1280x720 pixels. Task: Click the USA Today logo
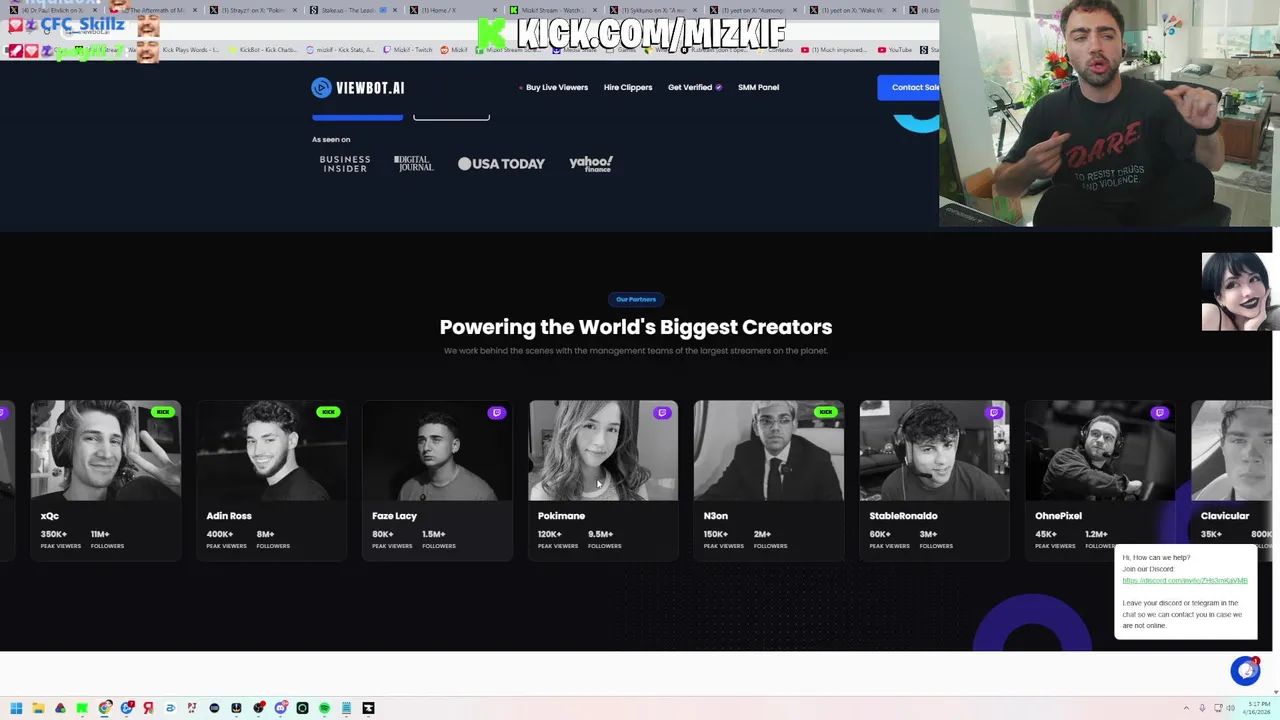coord(501,164)
